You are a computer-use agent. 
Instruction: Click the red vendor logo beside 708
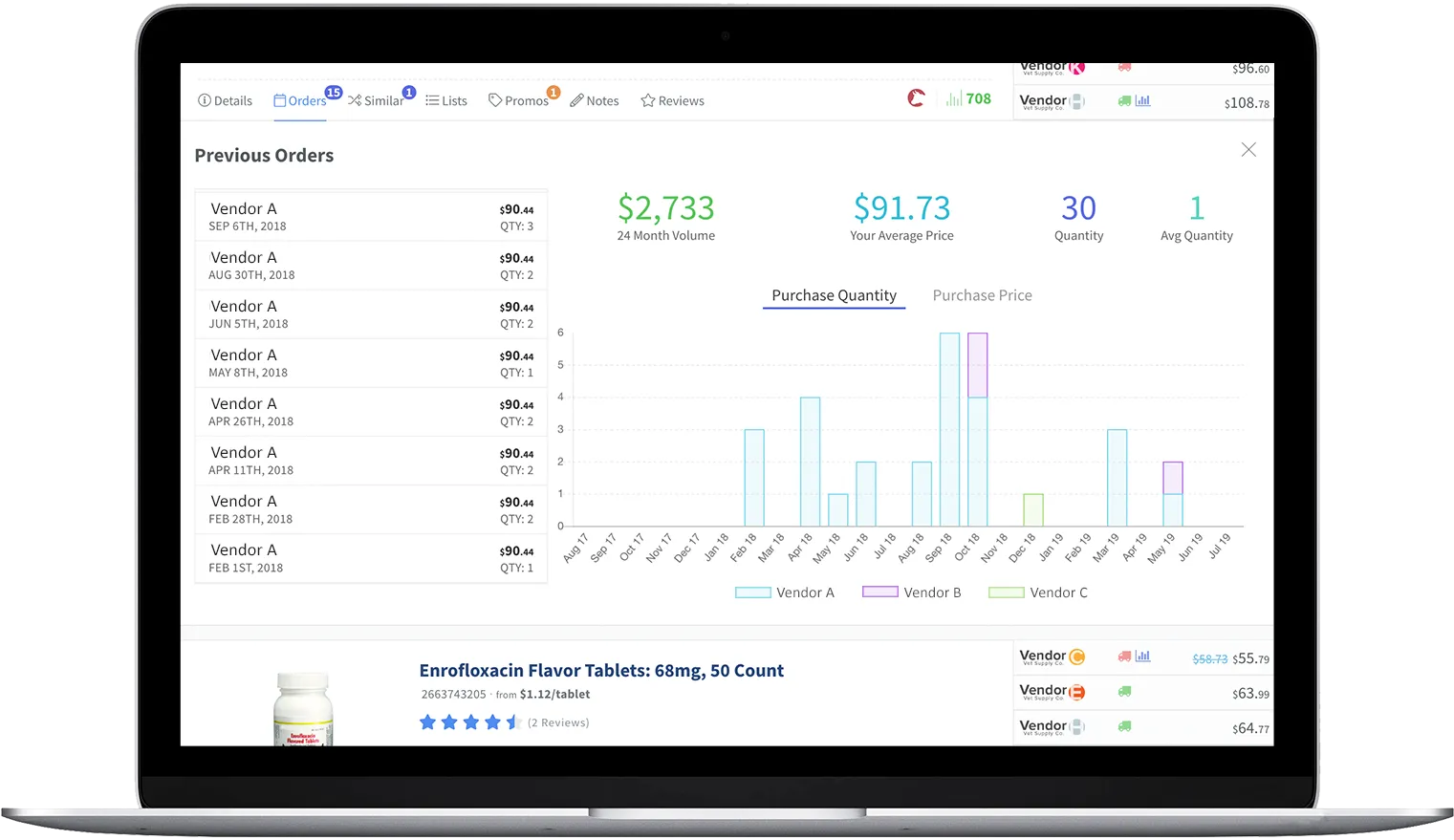coord(916,98)
